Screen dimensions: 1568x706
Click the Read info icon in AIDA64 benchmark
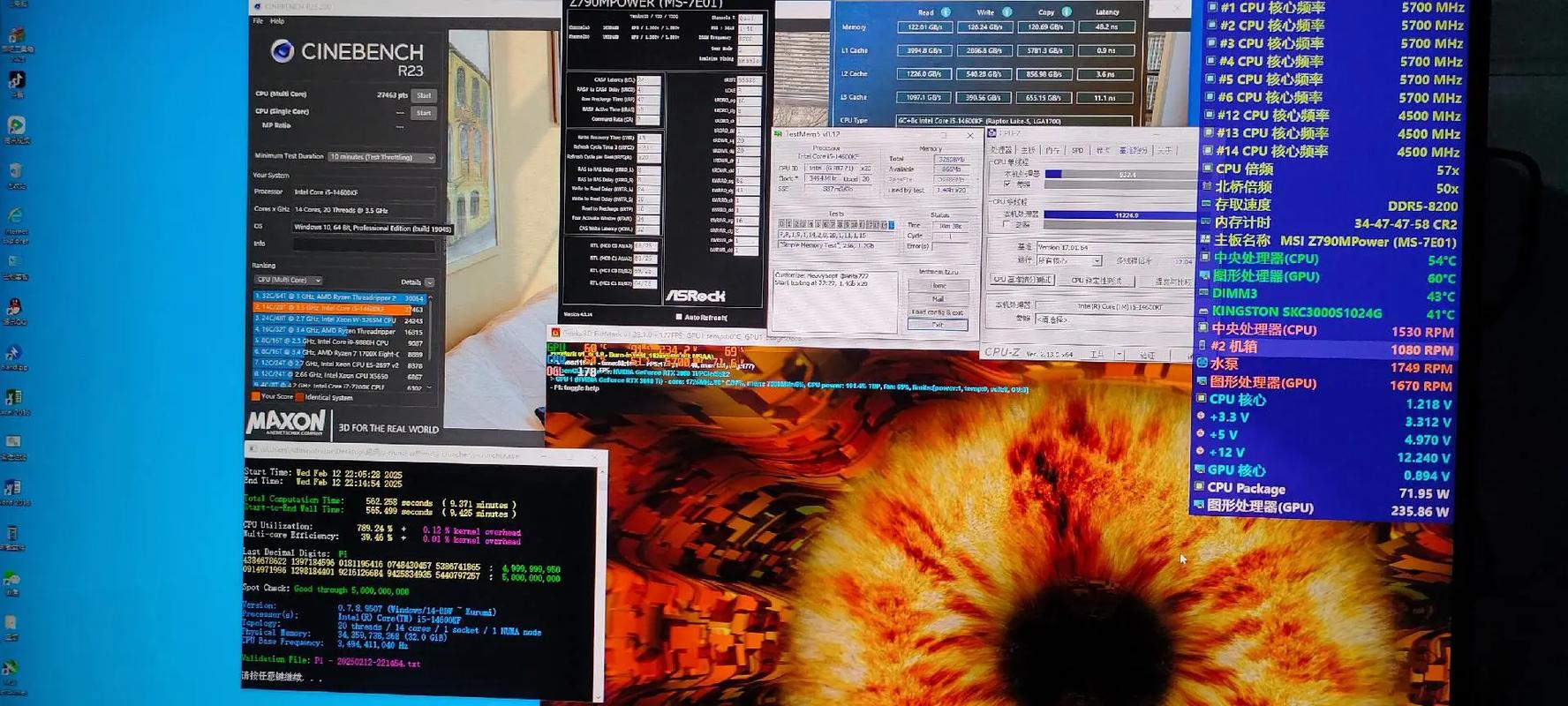pos(946,12)
